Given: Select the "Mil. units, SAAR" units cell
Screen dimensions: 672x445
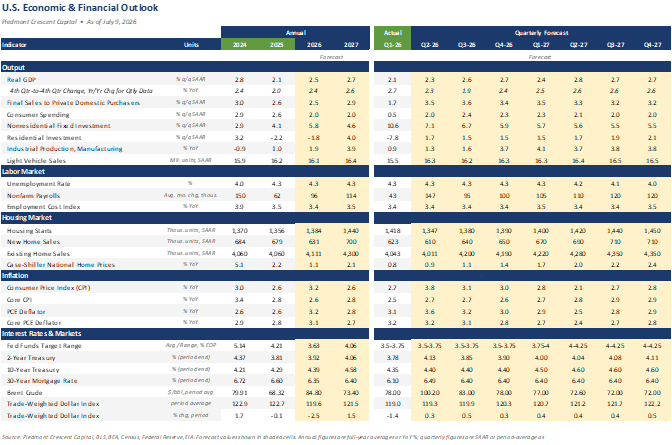Looking at the screenshot, I should (x=191, y=160).
